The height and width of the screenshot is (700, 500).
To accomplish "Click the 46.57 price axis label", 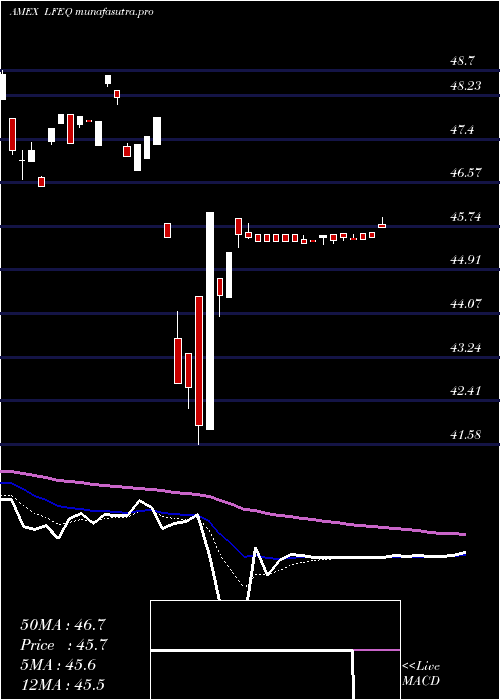I will (465, 173).
